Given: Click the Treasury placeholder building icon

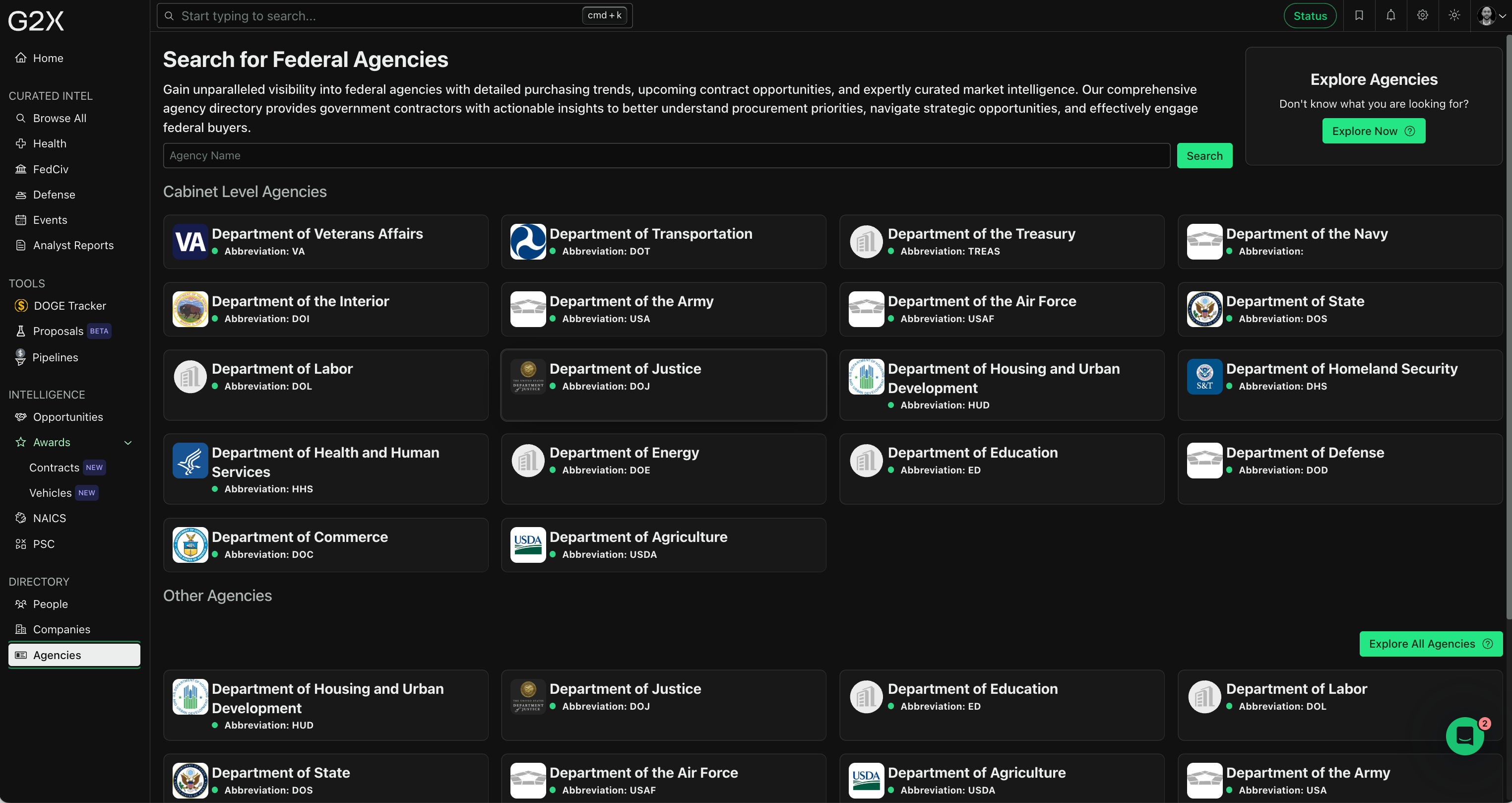Looking at the screenshot, I should (866, 241).
